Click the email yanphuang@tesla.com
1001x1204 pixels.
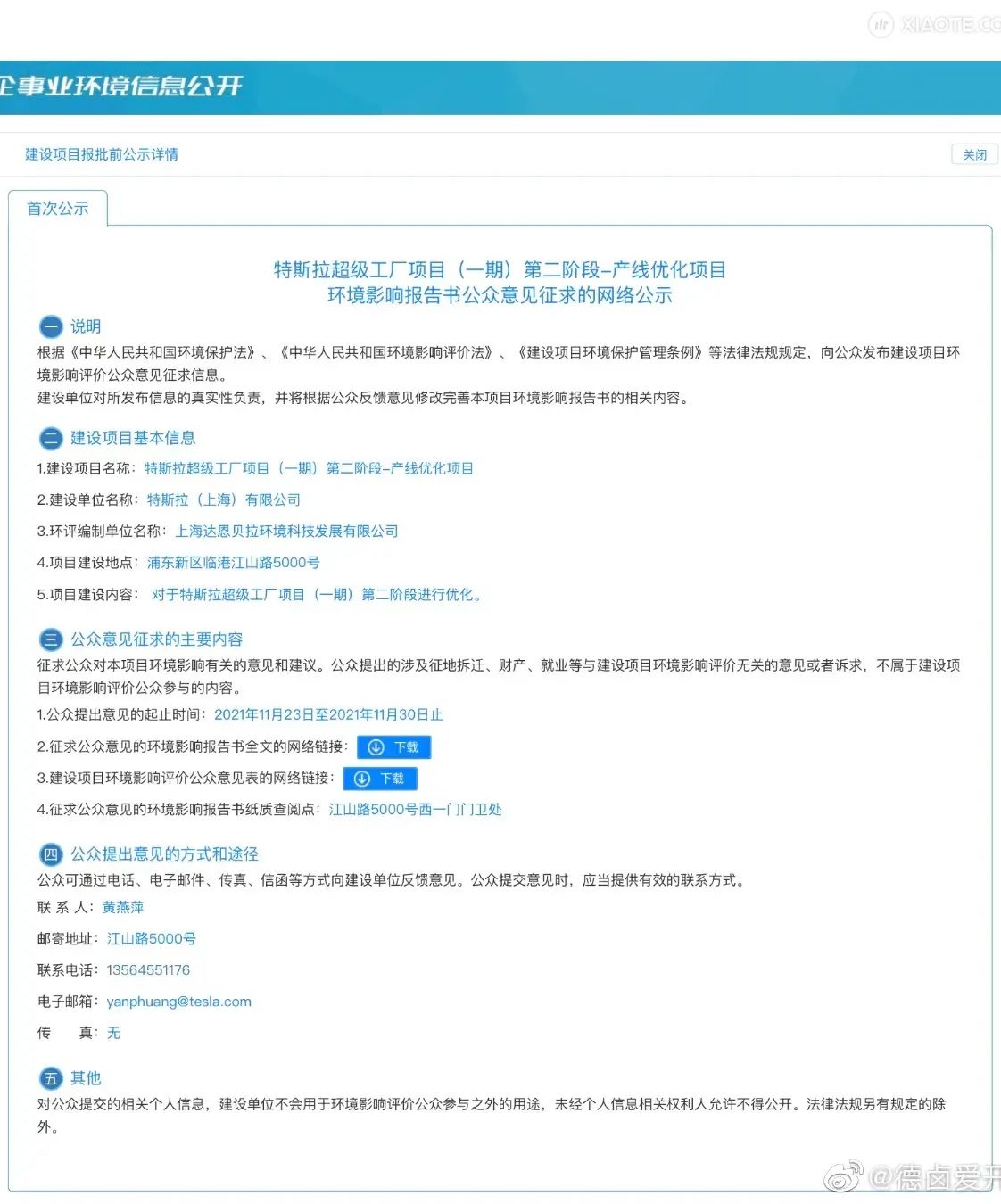tap(179, 1002)
